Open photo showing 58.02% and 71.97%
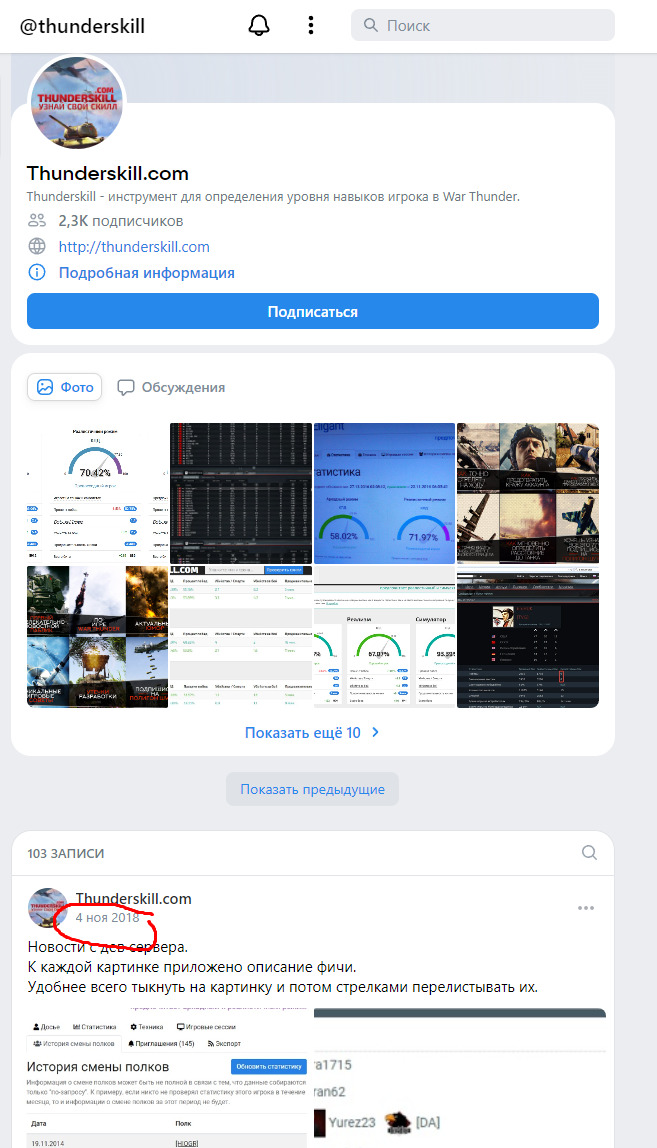 click(x=385, y=493)
